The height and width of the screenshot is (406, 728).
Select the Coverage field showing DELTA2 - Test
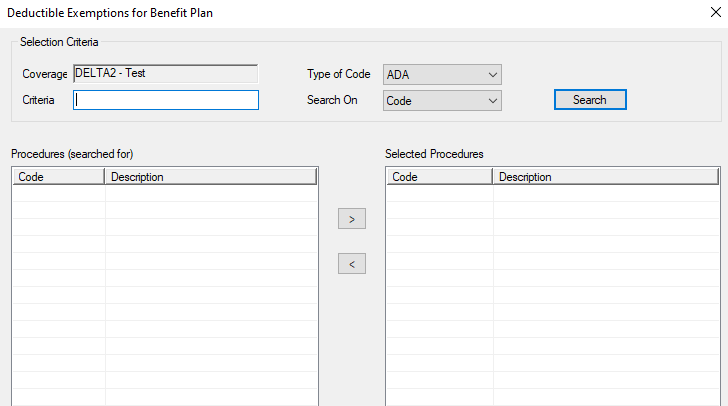pos(165,74)
